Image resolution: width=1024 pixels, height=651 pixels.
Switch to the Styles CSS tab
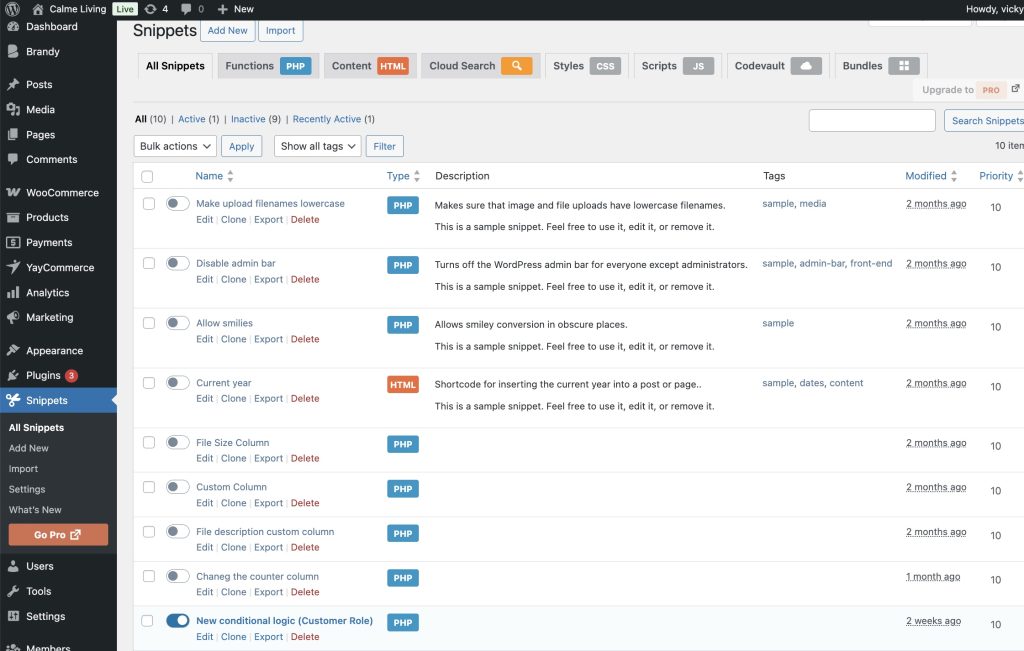(586, 66)
